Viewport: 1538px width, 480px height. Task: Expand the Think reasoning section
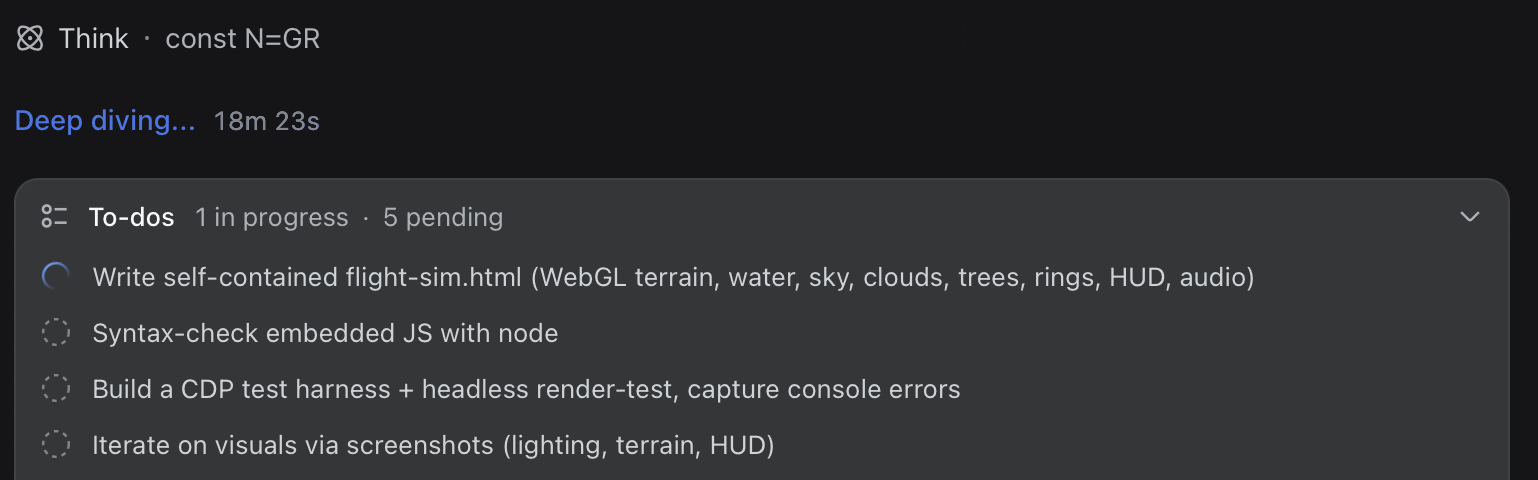point(168,39)
